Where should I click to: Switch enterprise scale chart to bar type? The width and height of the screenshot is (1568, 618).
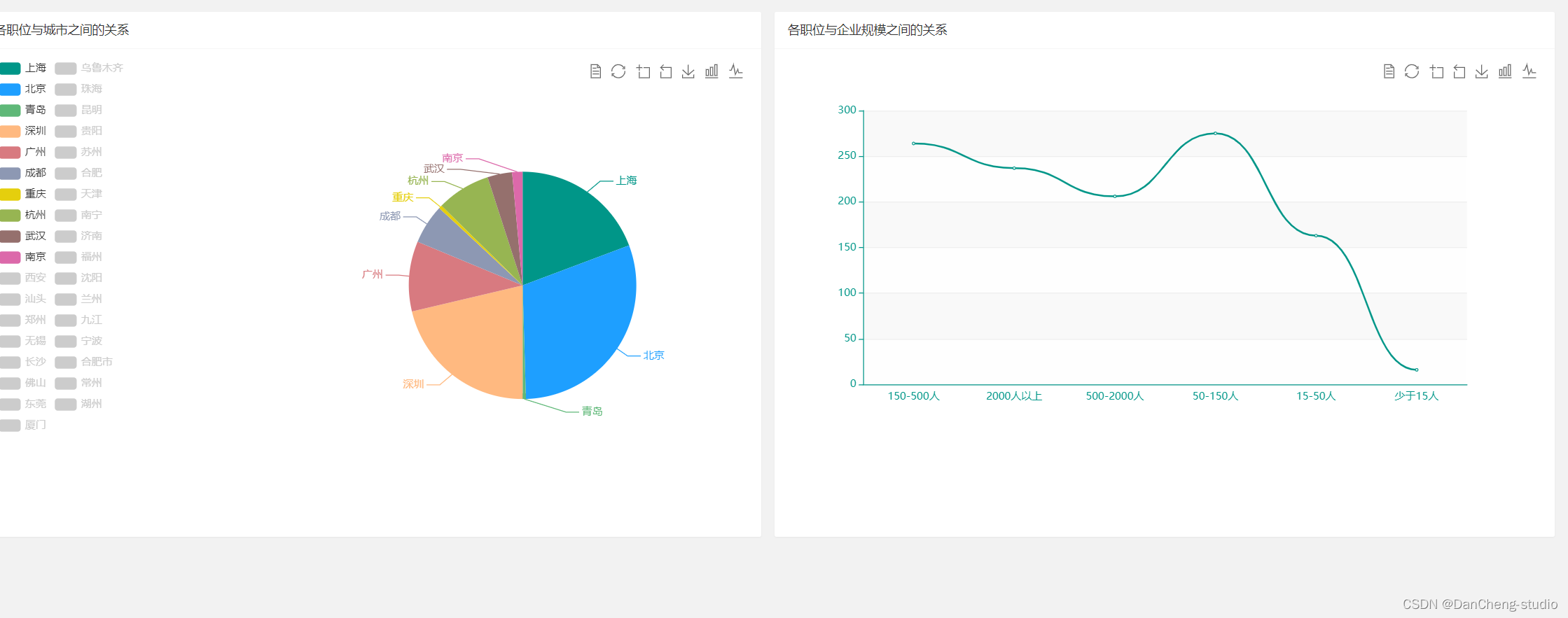1505,71
